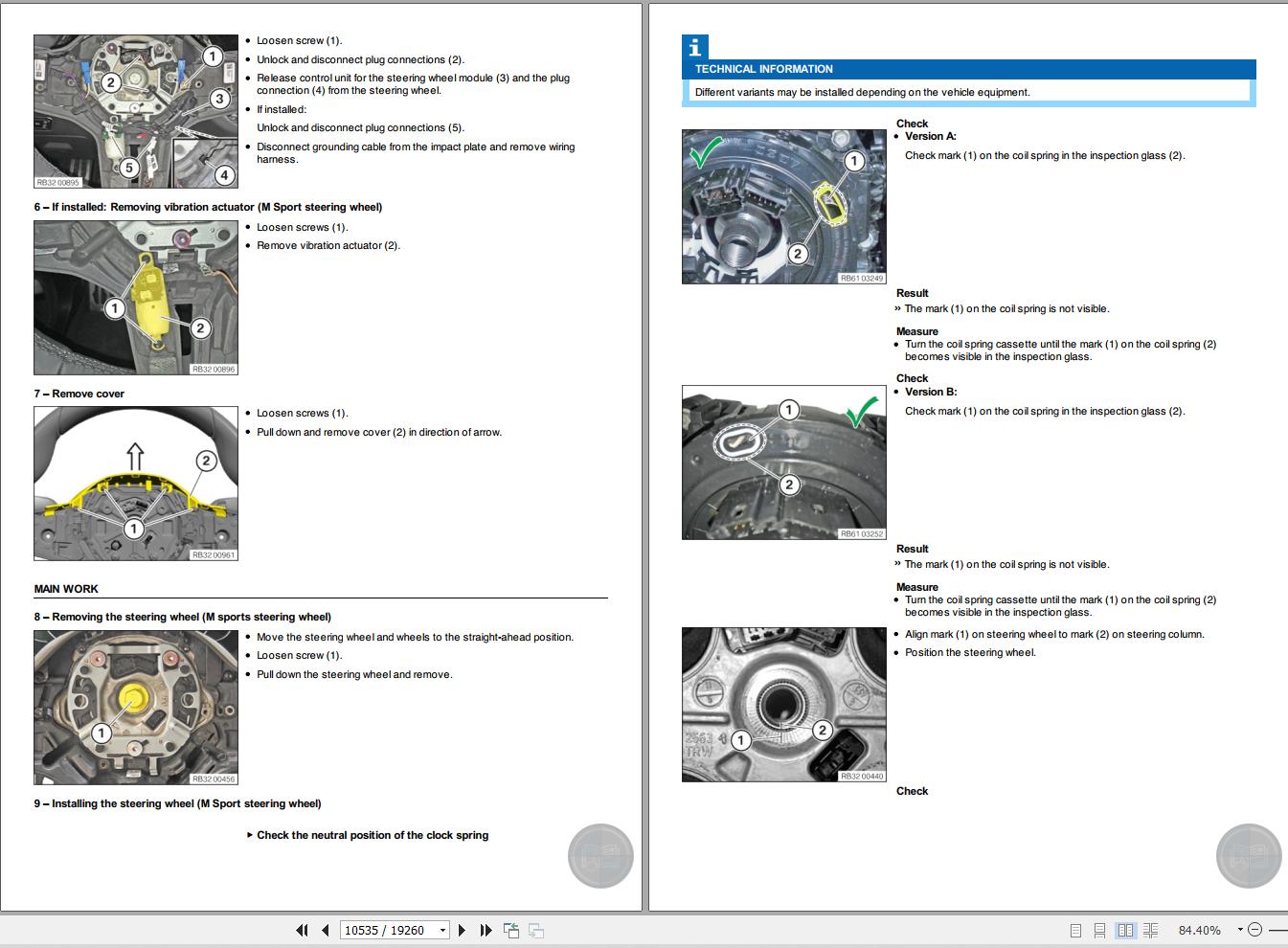The image size is (1288, 948).
Task: Go back to the previous view location
Action: point(511,930)
